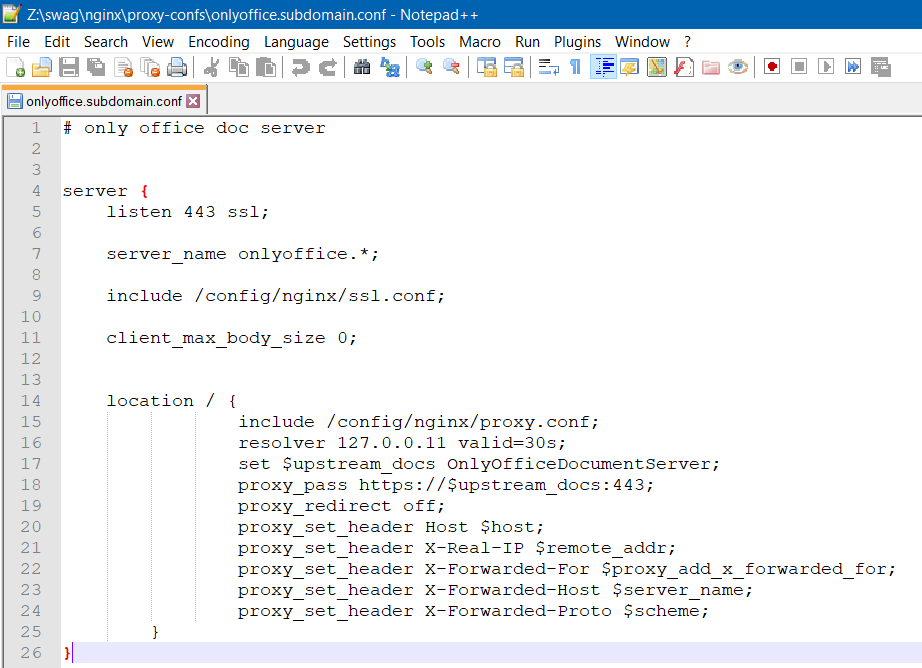
Task: Toggle synchronize vertical scrolling
Action: point(486,67)
